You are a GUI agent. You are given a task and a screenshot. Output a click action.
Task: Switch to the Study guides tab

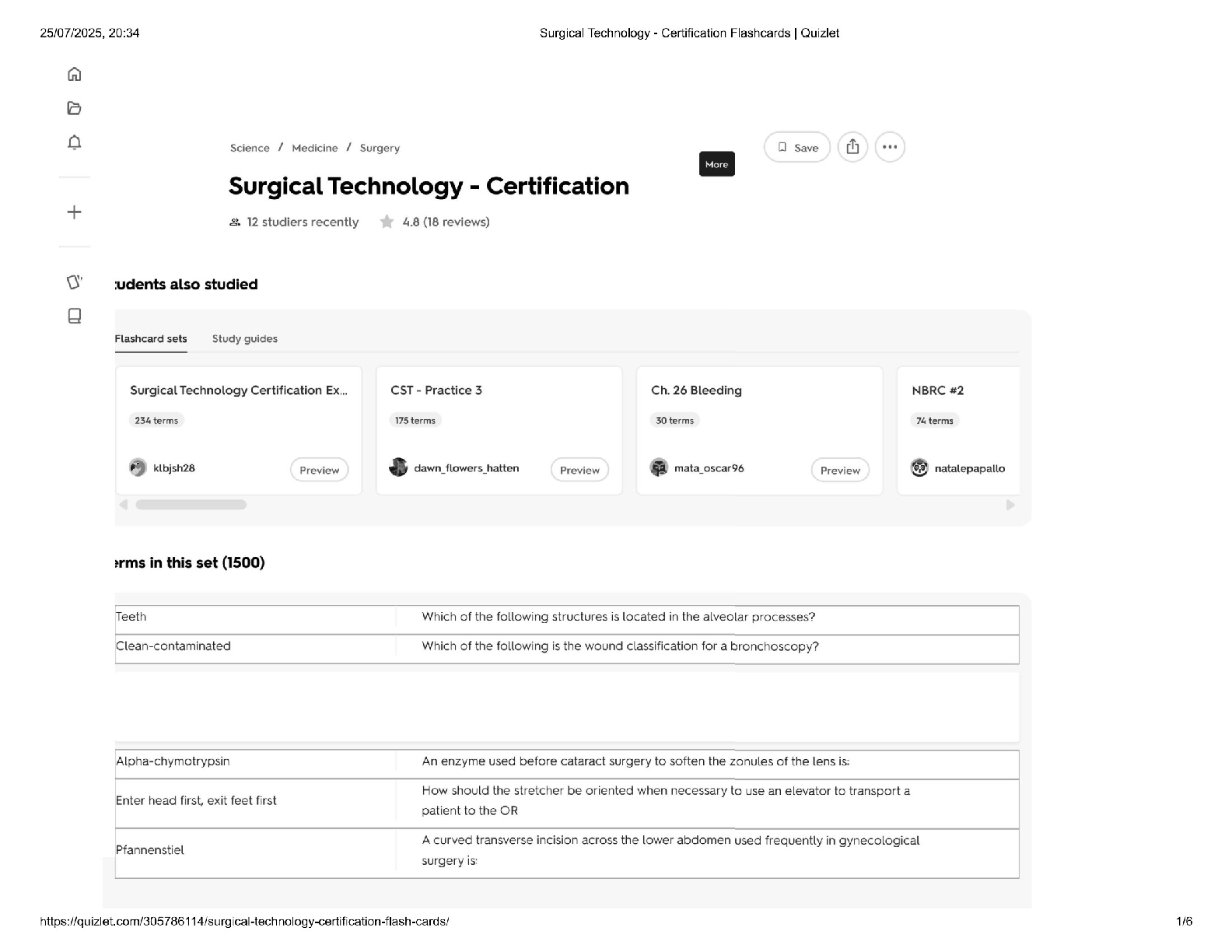pyautogui.click(x=244, y=339)
